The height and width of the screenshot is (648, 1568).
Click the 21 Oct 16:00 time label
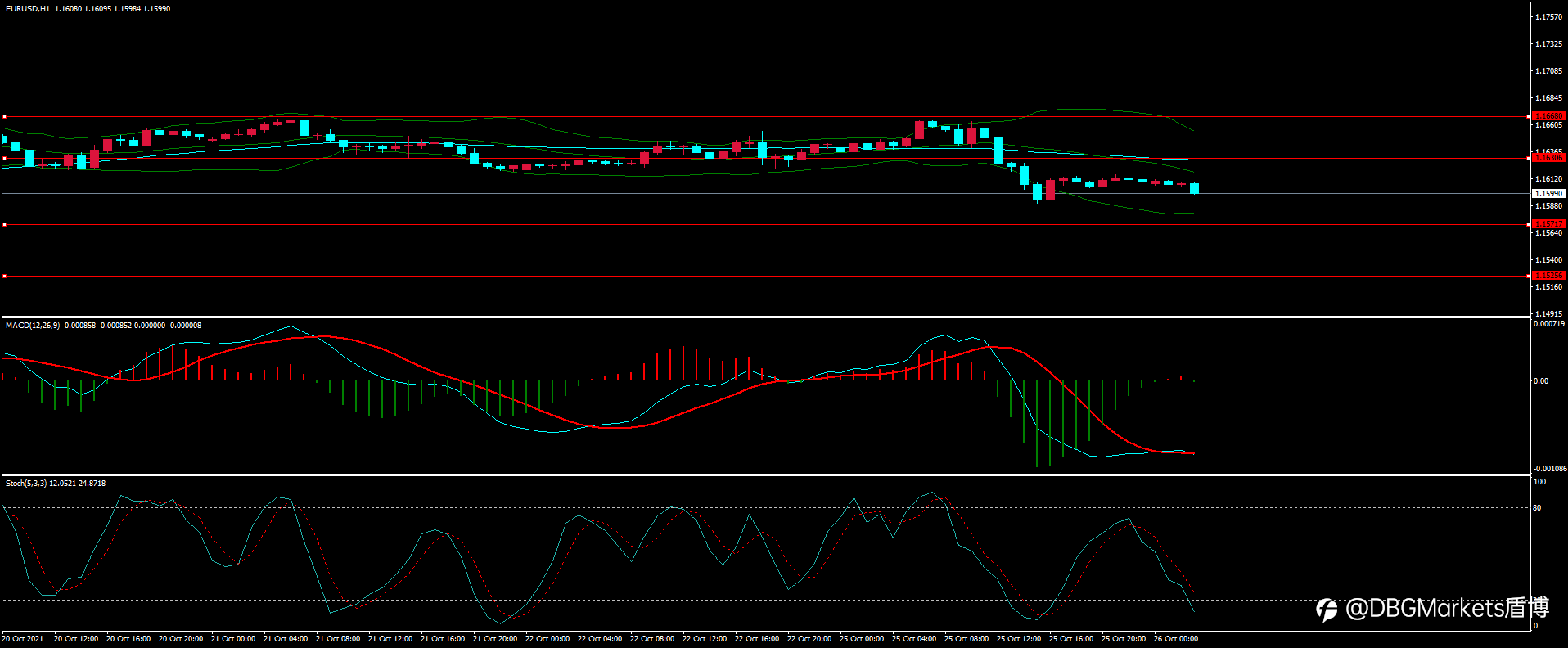pos(443,639)
